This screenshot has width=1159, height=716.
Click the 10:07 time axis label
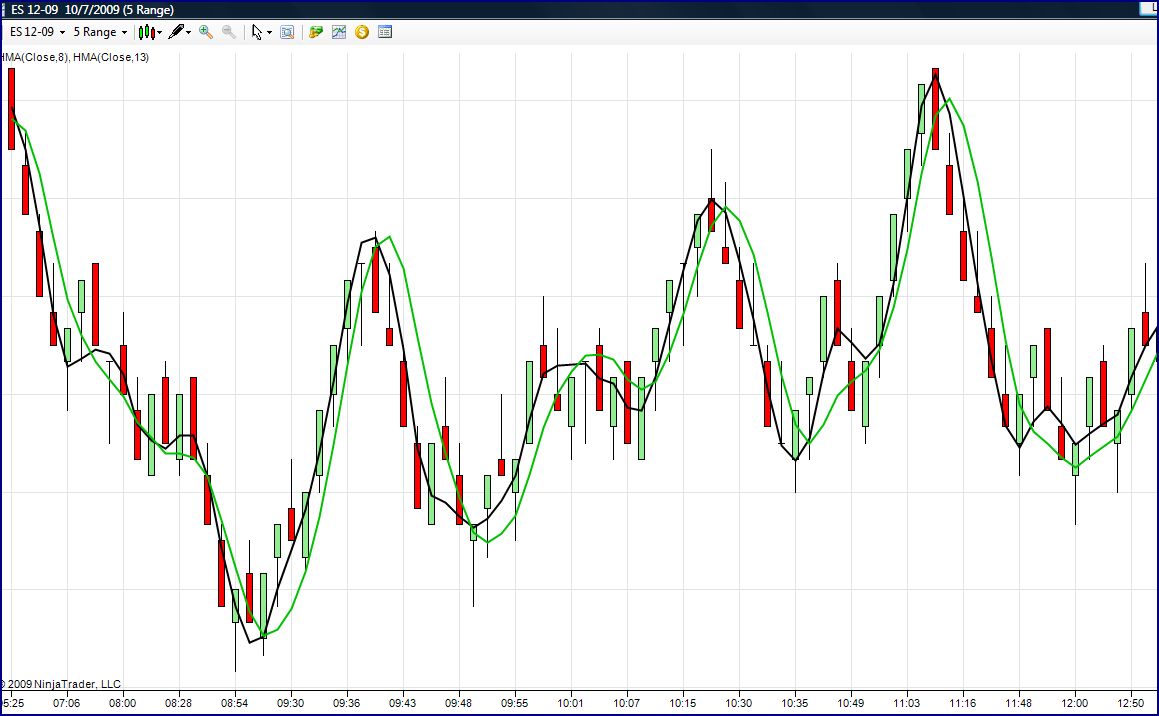[x=627, y=703]
